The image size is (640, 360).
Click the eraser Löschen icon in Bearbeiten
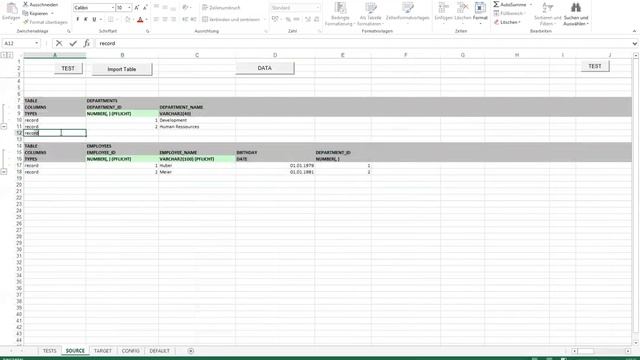pyautogui.click(x=496, y=22)
